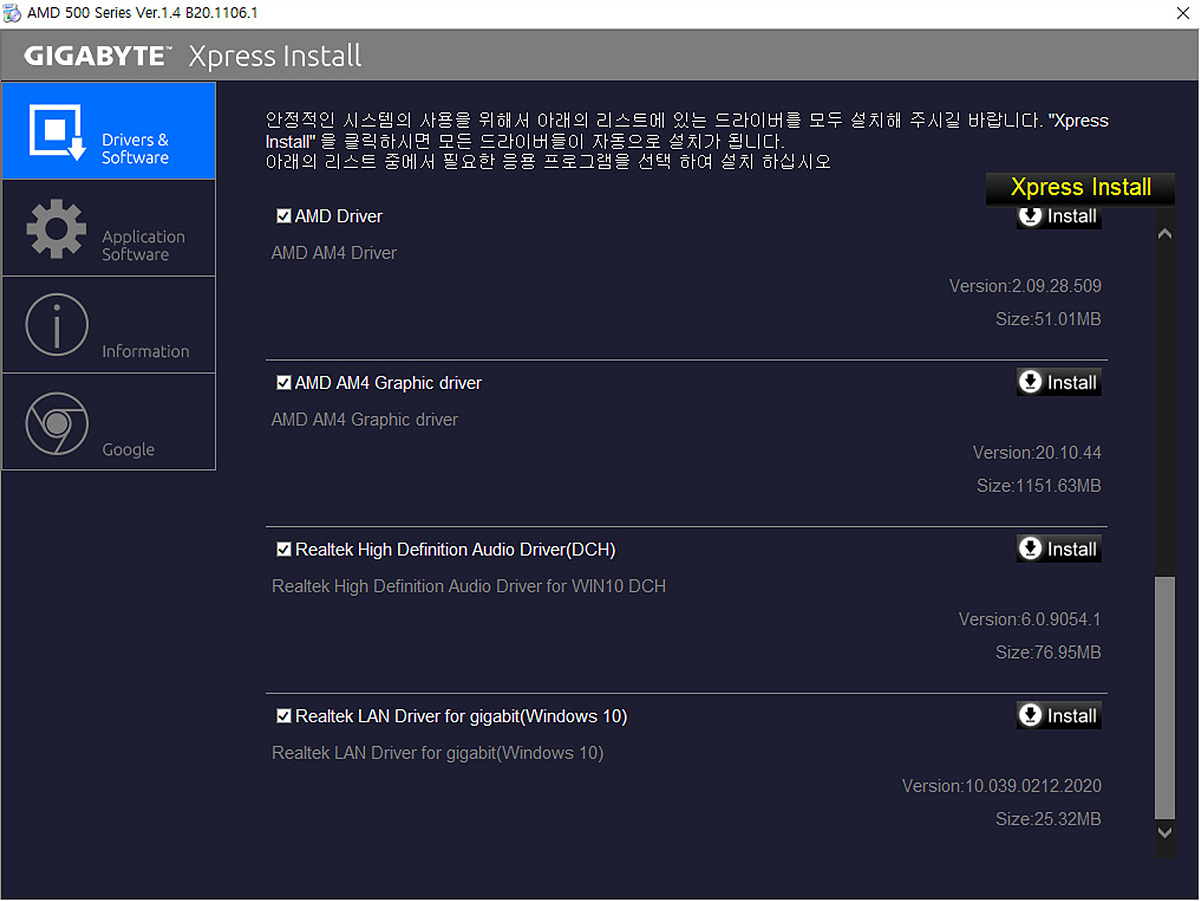Image resolution: width=1200 pixels, height=901 pixels.
Task: Click the scrollbar down arrow
Action: pos(1164,832)
